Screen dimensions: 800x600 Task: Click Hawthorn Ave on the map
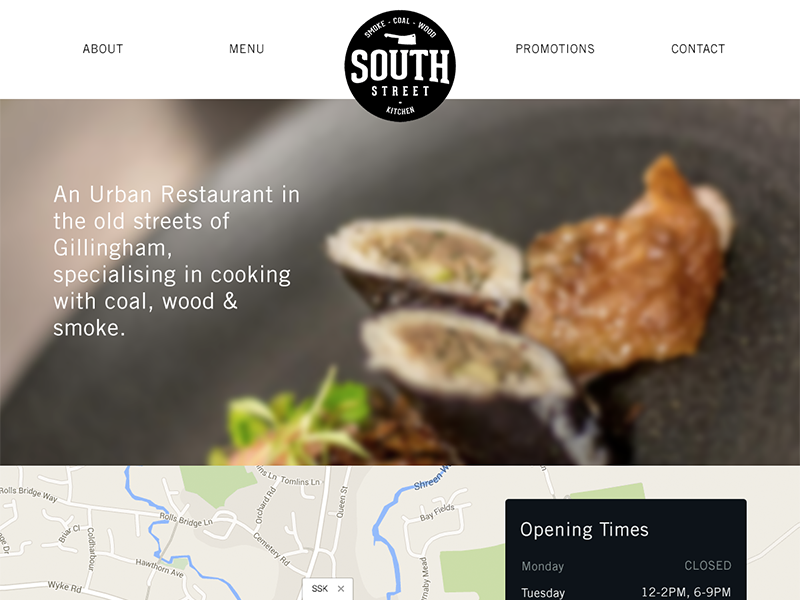pos(159,567)
